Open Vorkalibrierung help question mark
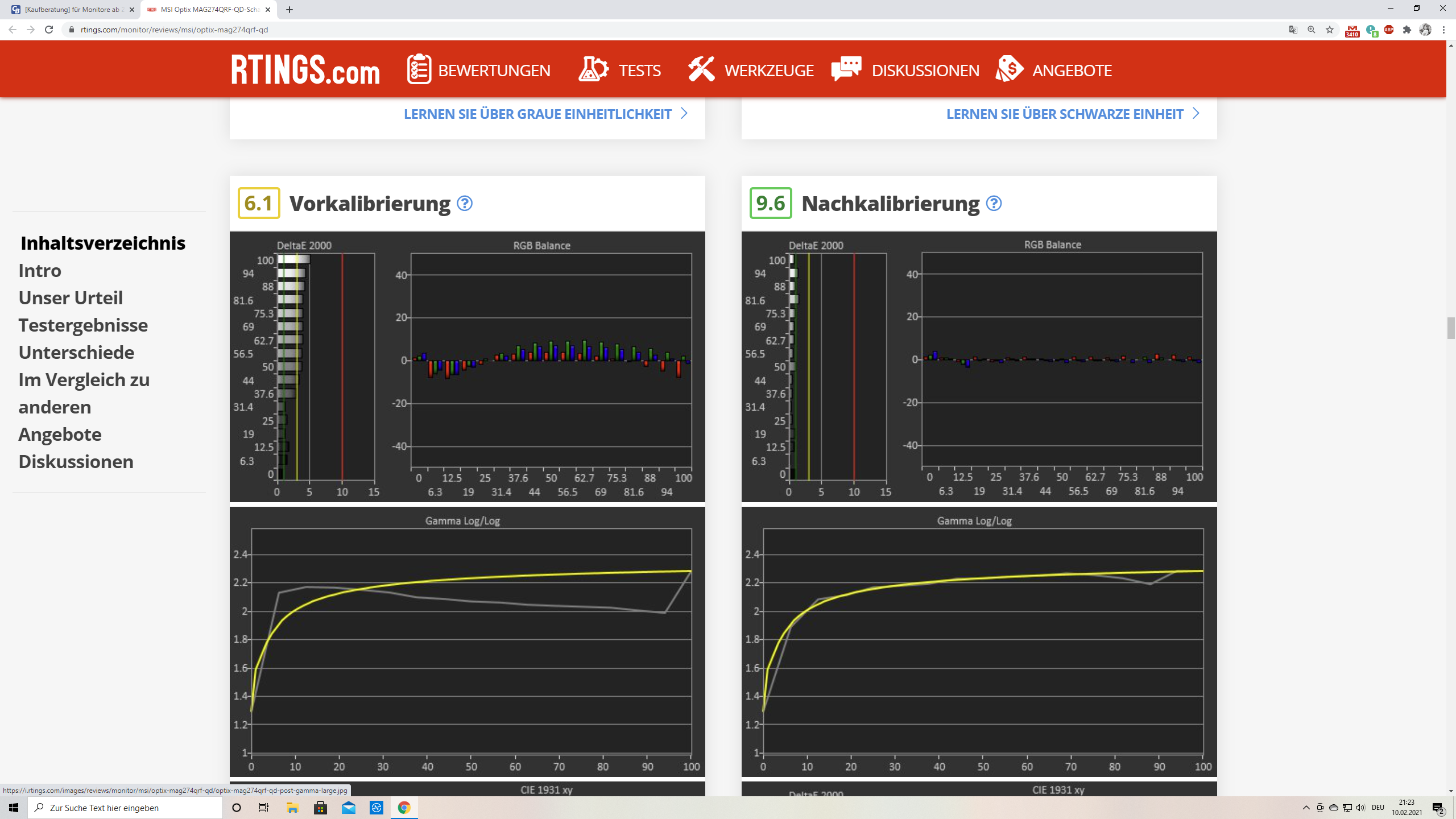The height and width of the screenshot is (819, 1456). pyautogui.click(x=465, y=204)
